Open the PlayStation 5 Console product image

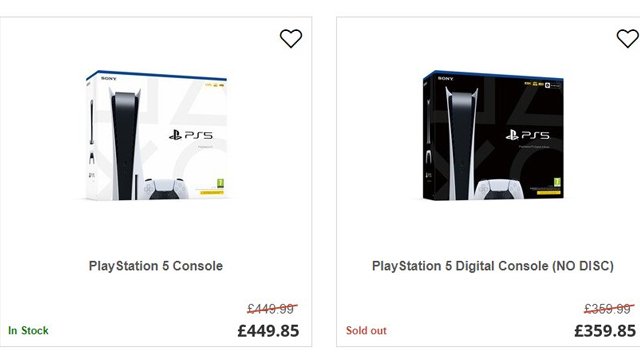coord(156,136)
